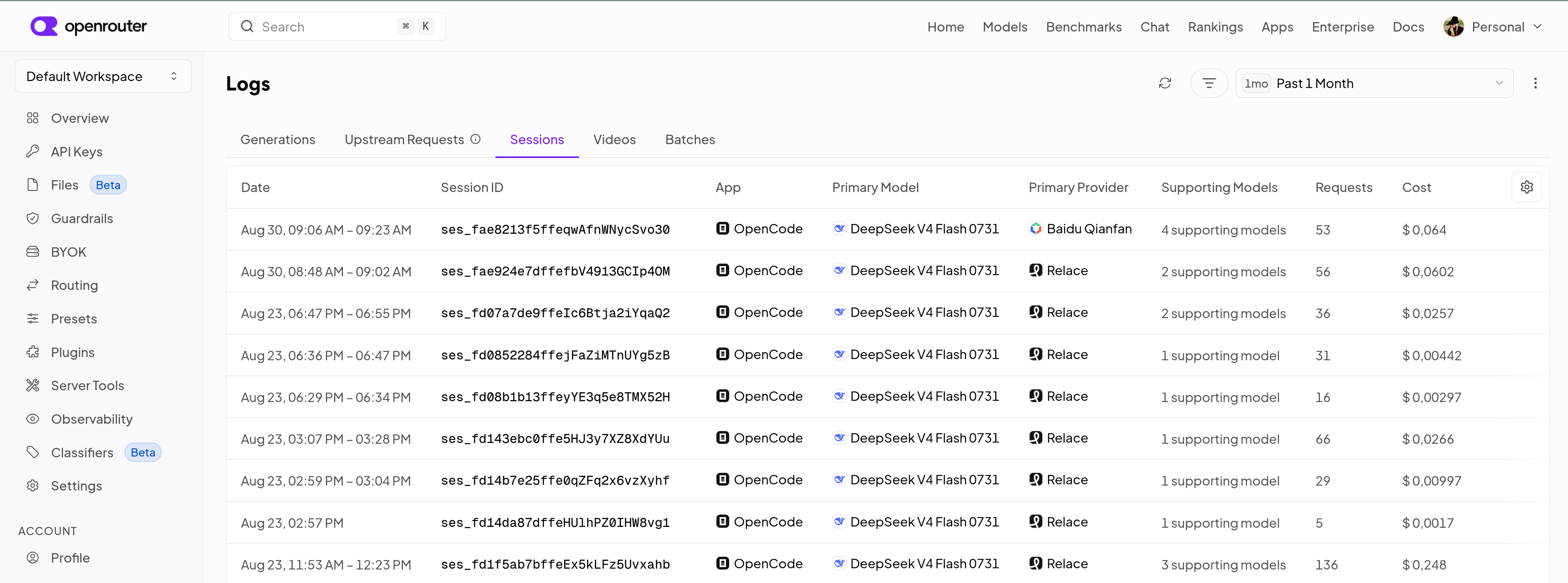Click the Baidu Qianfan provider icon
1568x583 pixels.
pos(1035,229)
